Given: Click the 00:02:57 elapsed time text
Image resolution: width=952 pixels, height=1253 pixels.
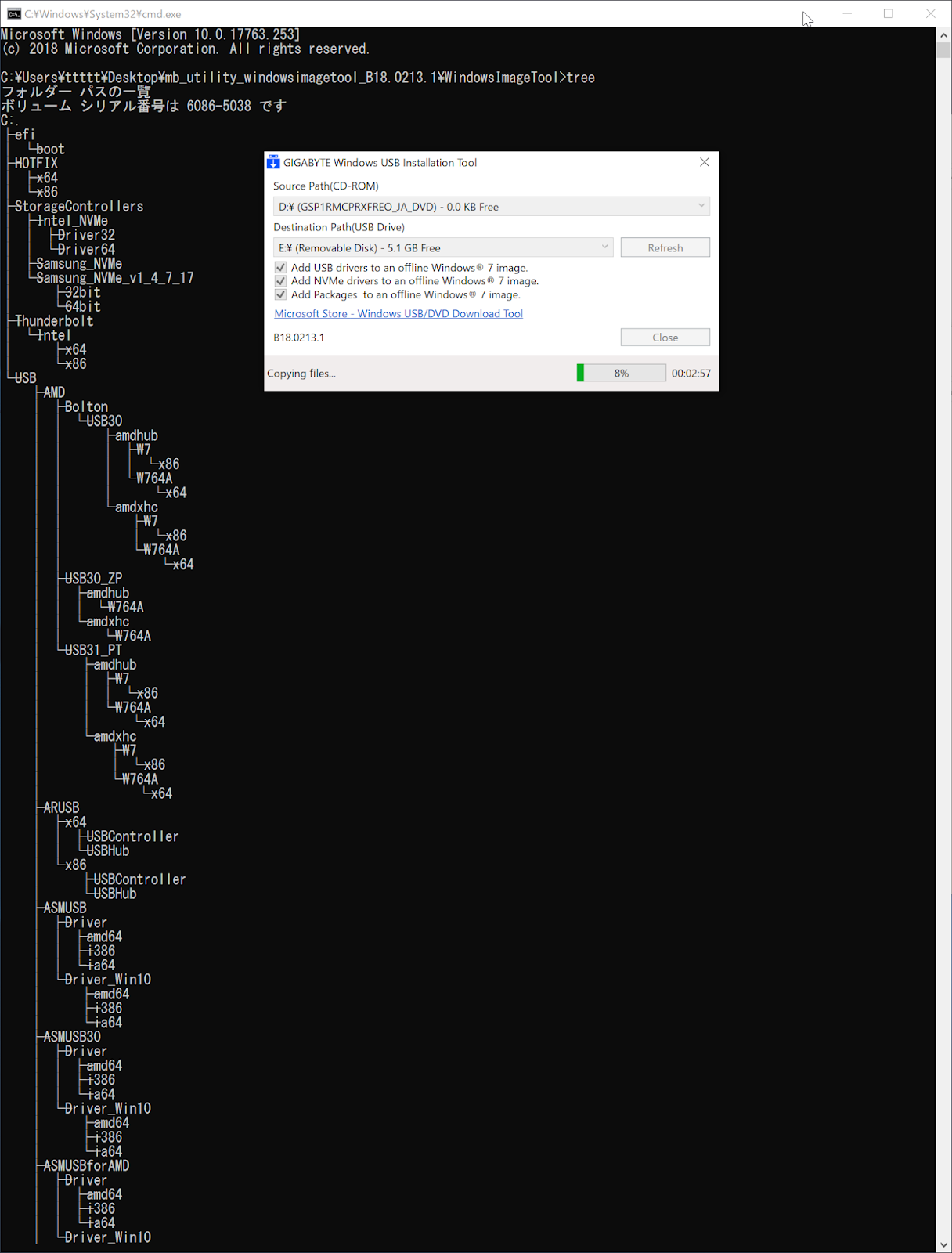Looking at the screenshot, I should tap(691, 373).
